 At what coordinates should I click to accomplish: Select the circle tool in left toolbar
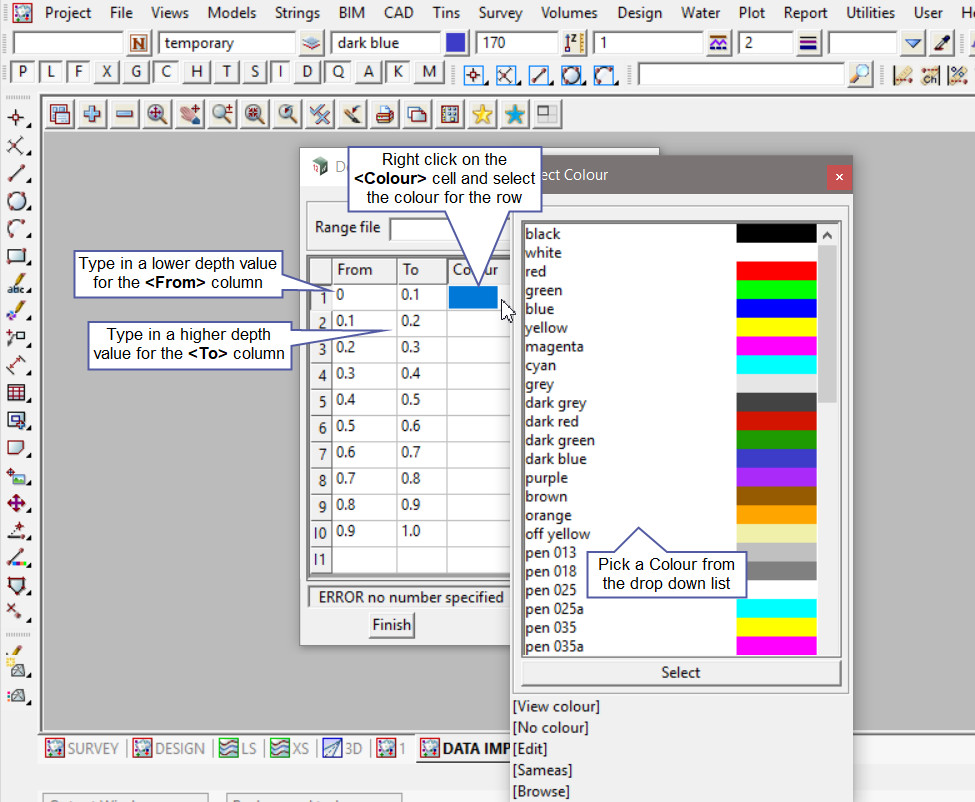[16, 201]
